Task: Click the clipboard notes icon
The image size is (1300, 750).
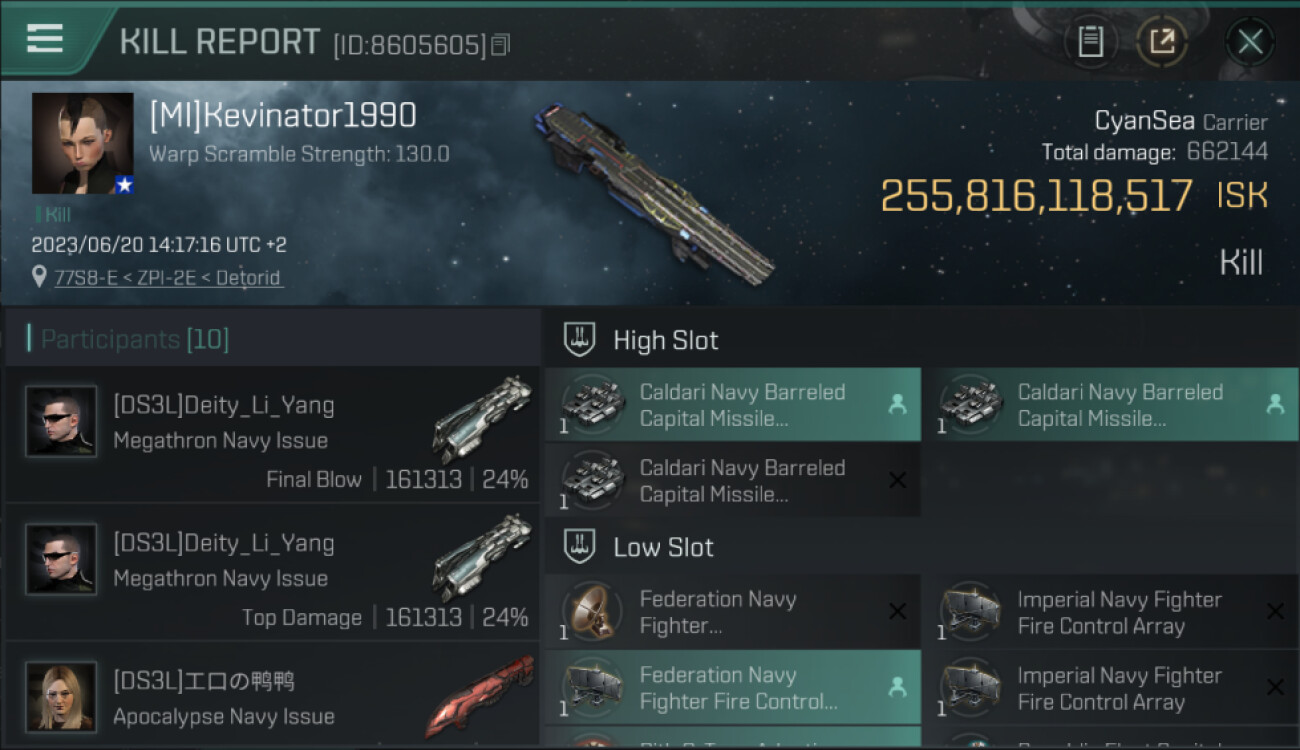Action: (1091, 42)
